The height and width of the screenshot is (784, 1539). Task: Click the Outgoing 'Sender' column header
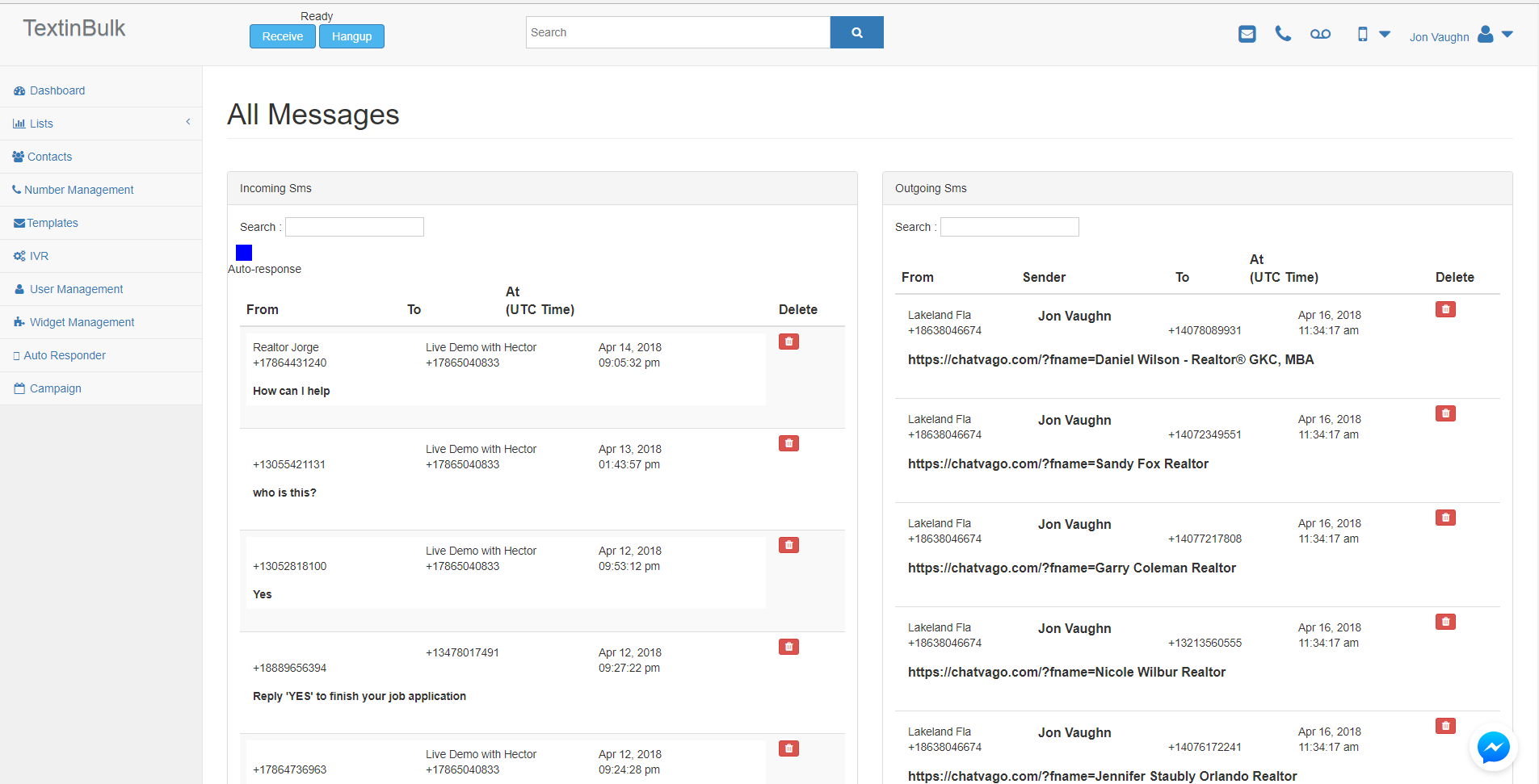coord(1044,277)
